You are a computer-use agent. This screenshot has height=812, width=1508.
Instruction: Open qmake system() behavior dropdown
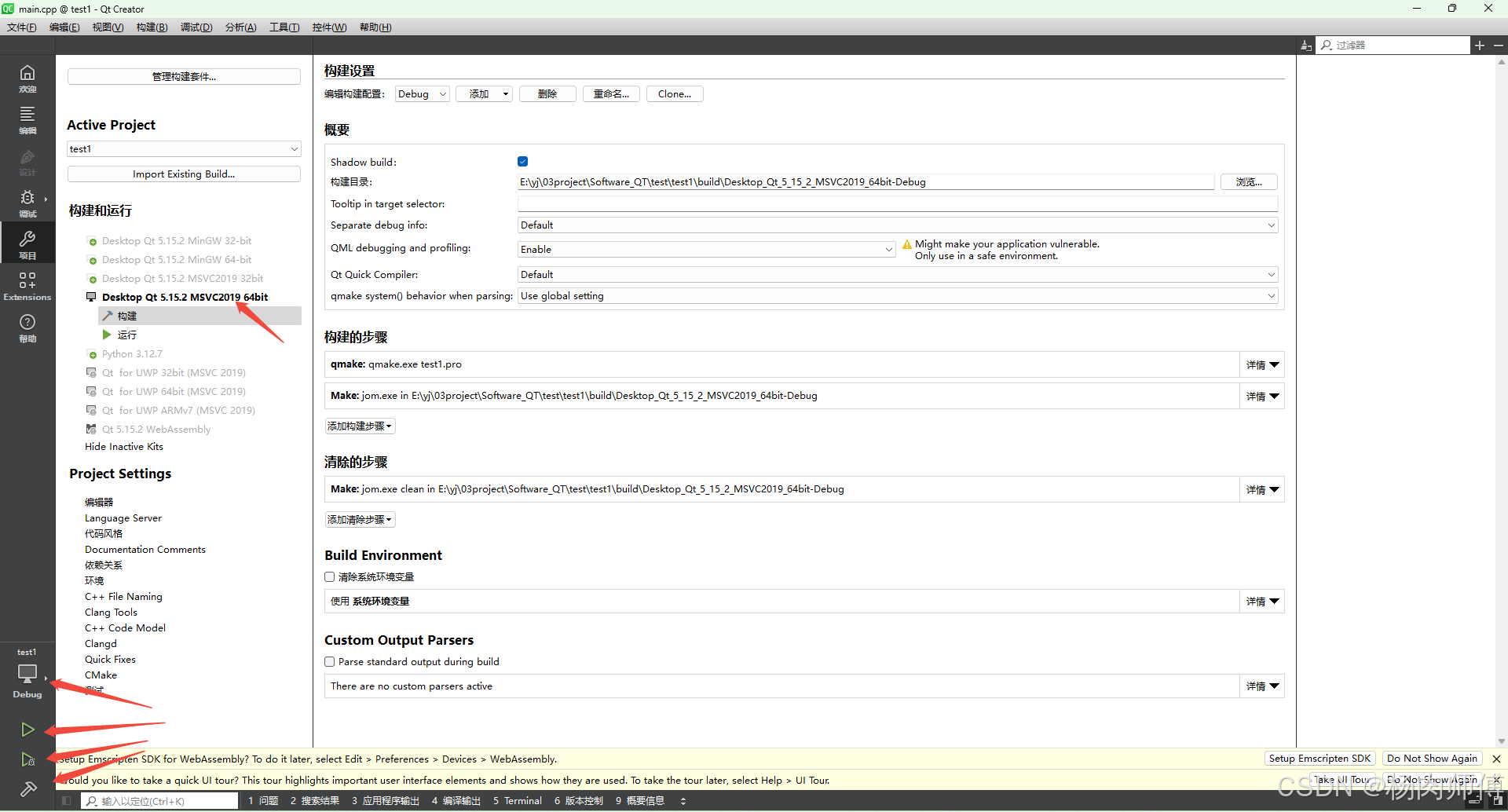click(898, 296)
